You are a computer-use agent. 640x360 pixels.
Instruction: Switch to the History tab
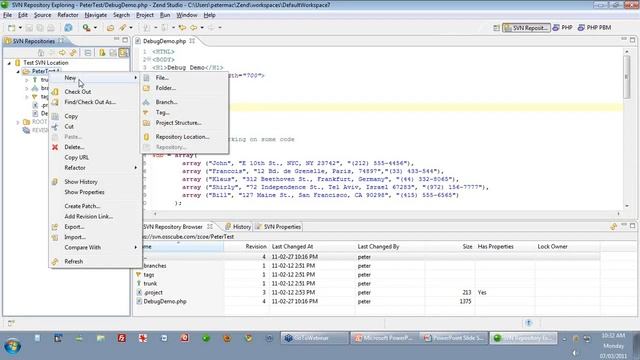[x=238, y=227]
